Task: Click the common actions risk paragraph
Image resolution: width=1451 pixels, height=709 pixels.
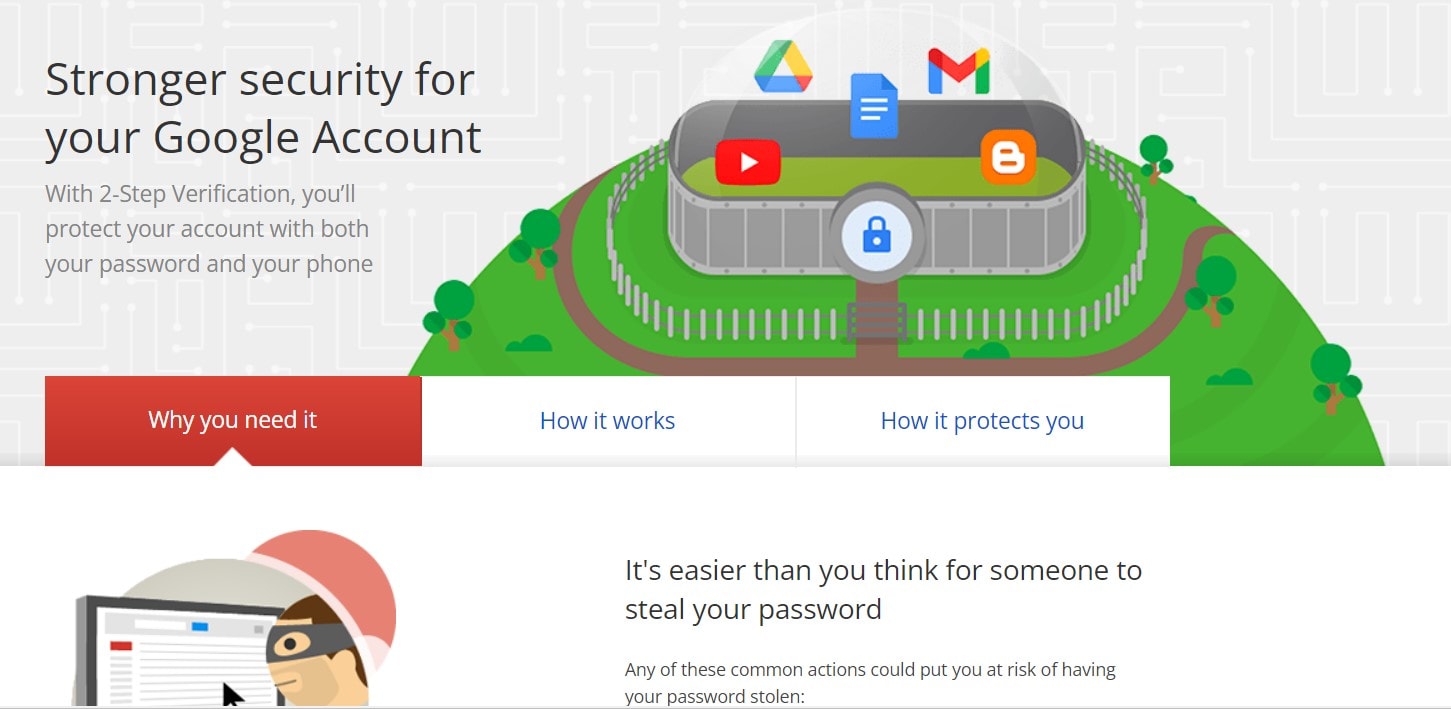Action: click(x=870, y=682)
